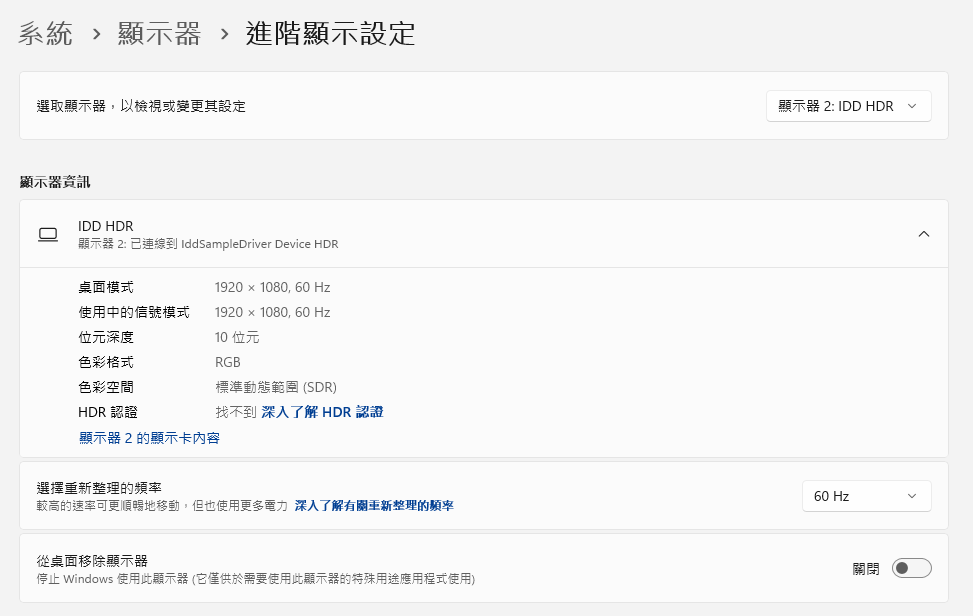Screen dimensions: 973x616
Task: Click the 進階顯示設定 page title
Action: [329, 34]
